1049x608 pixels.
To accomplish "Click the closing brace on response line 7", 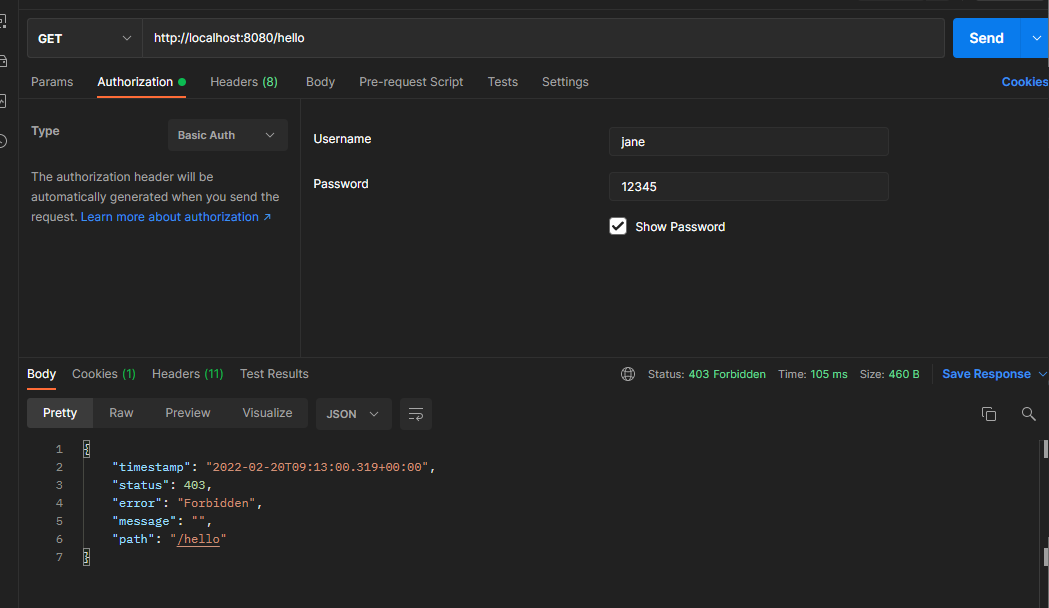I will [86, 557].
